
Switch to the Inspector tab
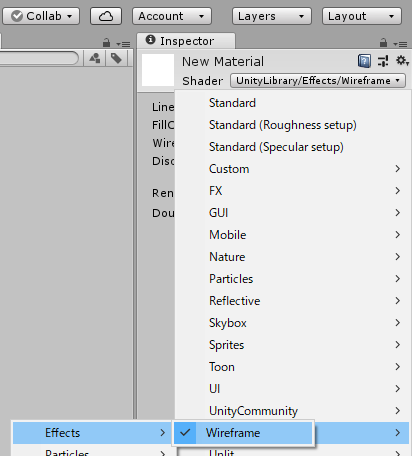186,41
